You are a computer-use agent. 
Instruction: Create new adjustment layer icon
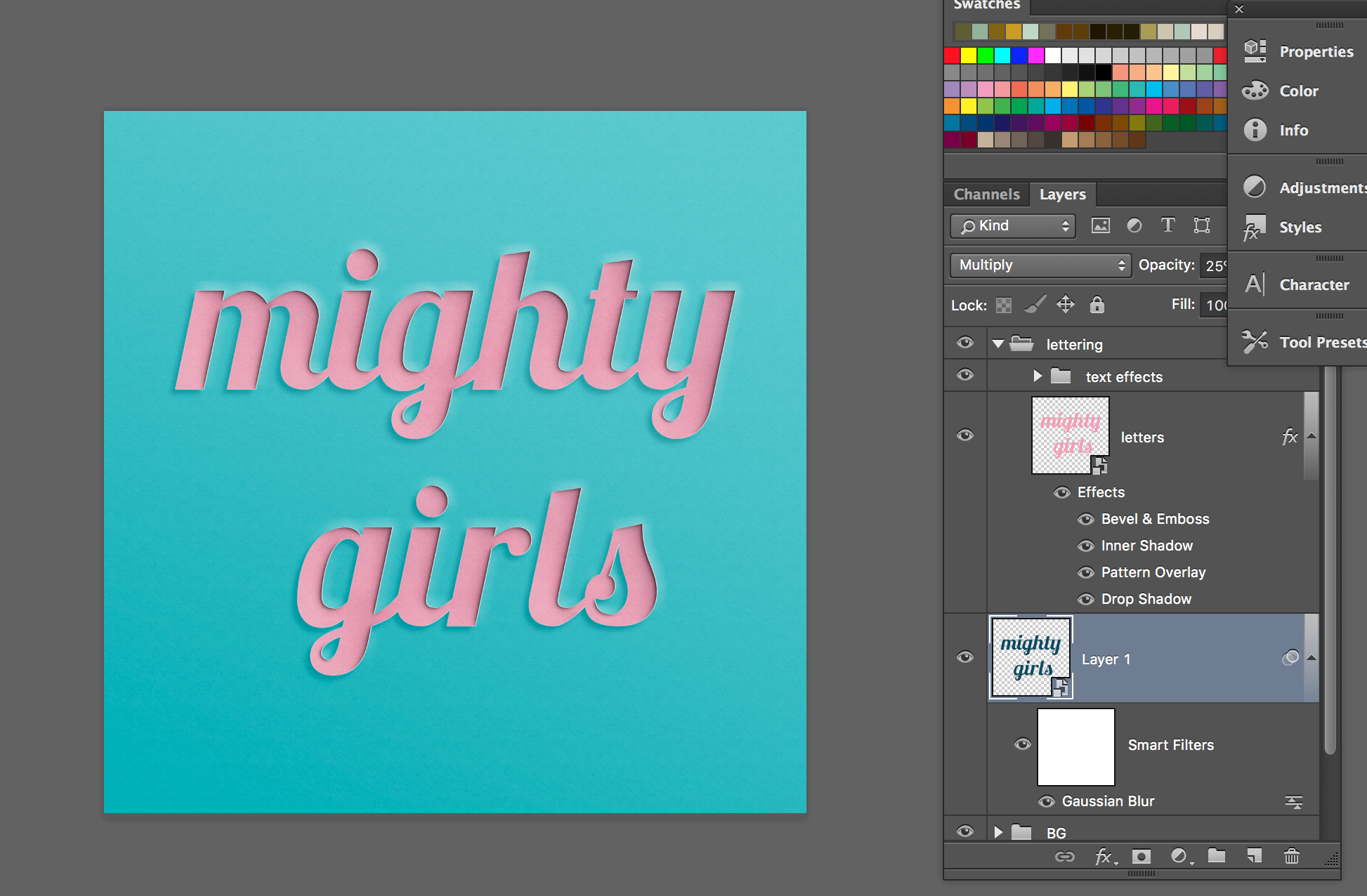point(1180,857)
